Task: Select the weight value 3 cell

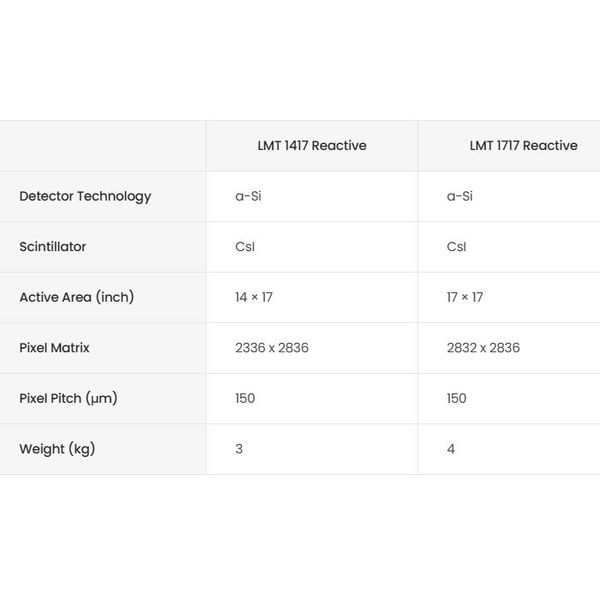Action: pyautogui.click(x=239, y=449)
